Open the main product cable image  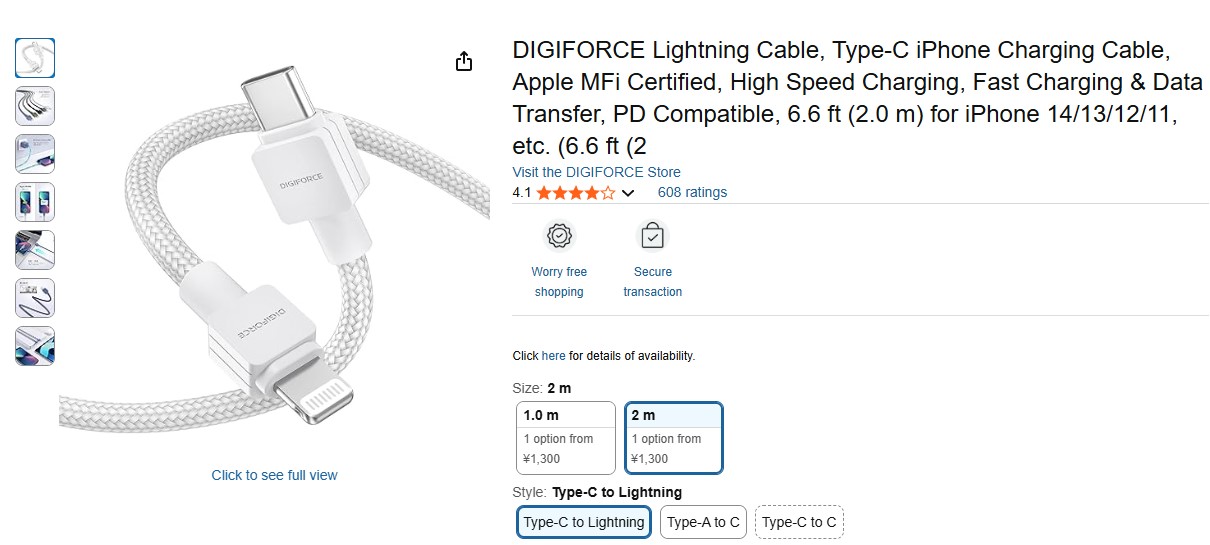coord(274,250)
